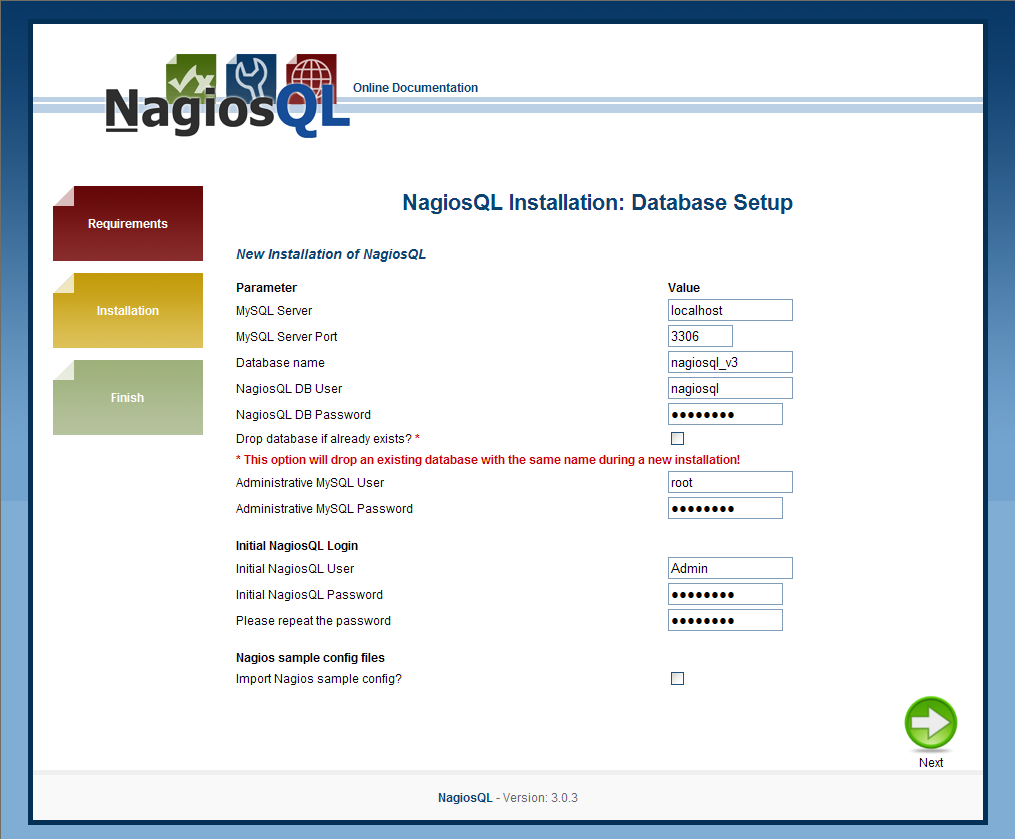
Task: Click the NagiosQL footer link
Action: point(465,798)
